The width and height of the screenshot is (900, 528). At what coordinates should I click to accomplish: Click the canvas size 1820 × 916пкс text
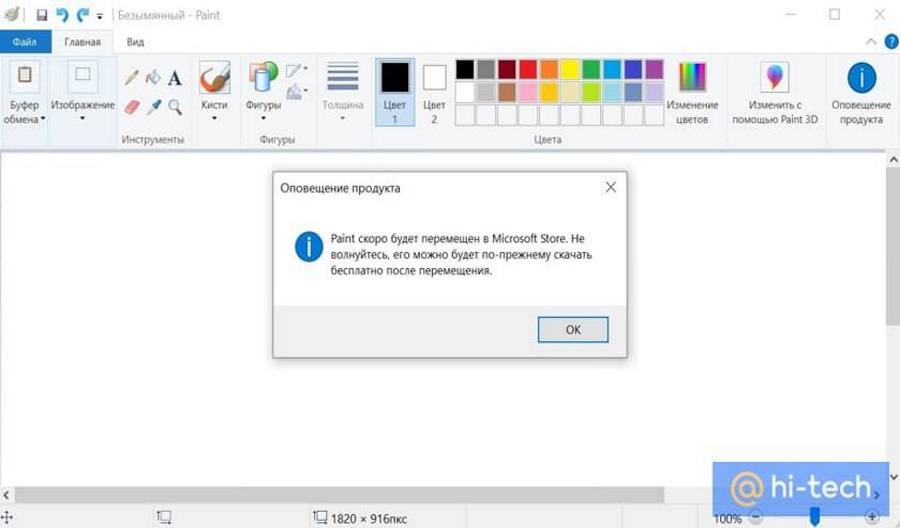[x=368, y=518]
